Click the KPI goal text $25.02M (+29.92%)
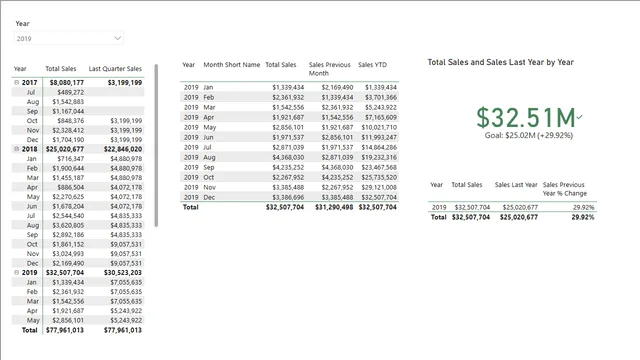640x360 pixels. pyautogui.click(x=529, y=135)
